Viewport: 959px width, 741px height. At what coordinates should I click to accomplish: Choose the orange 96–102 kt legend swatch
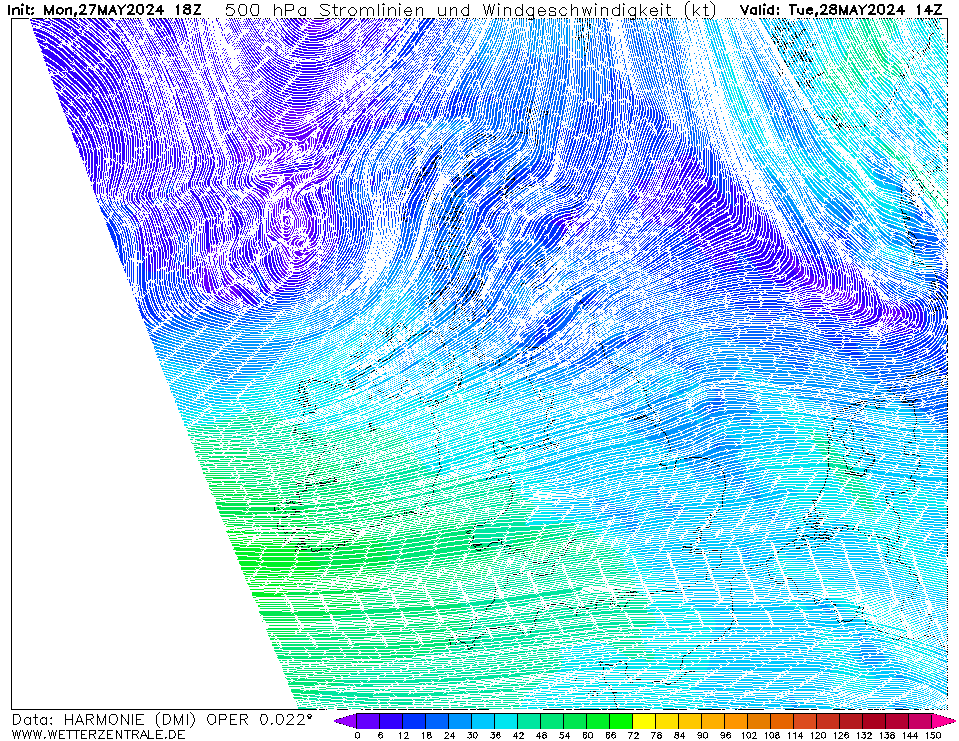pyautogui.click(x=736, y=721)
